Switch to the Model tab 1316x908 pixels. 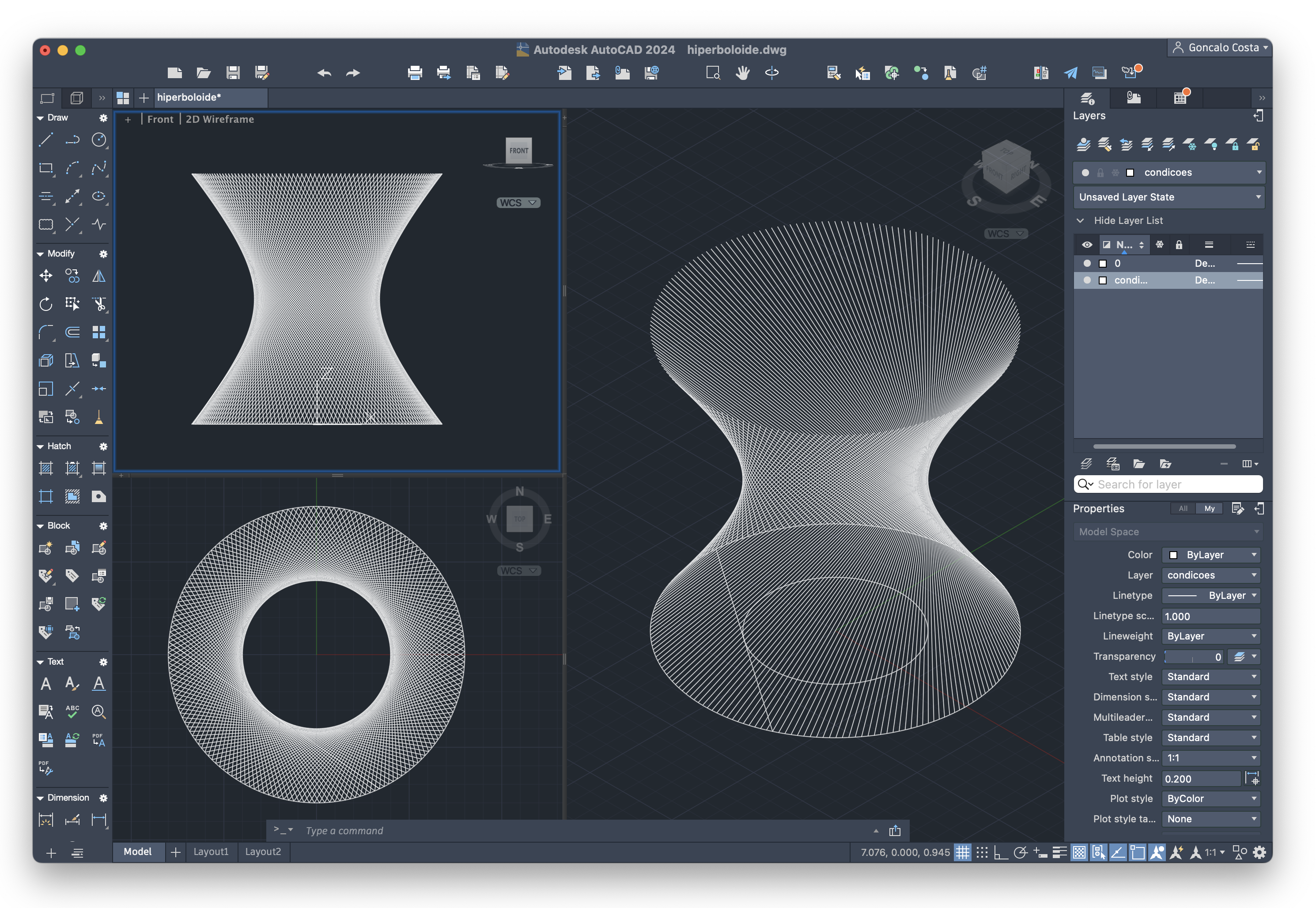[x=138, y=852]
